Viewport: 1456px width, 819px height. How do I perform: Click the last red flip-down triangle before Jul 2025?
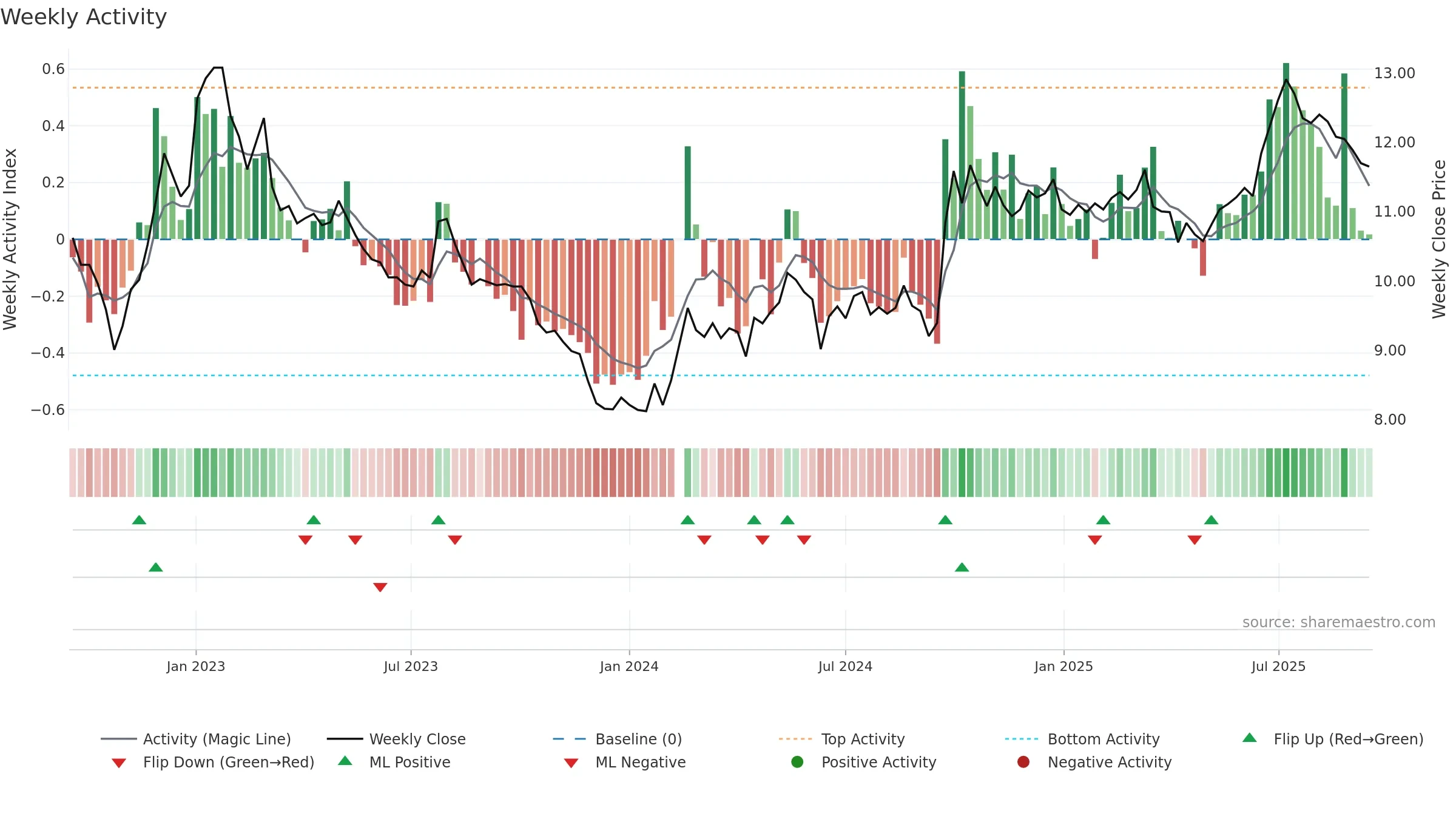[1195, 540]
